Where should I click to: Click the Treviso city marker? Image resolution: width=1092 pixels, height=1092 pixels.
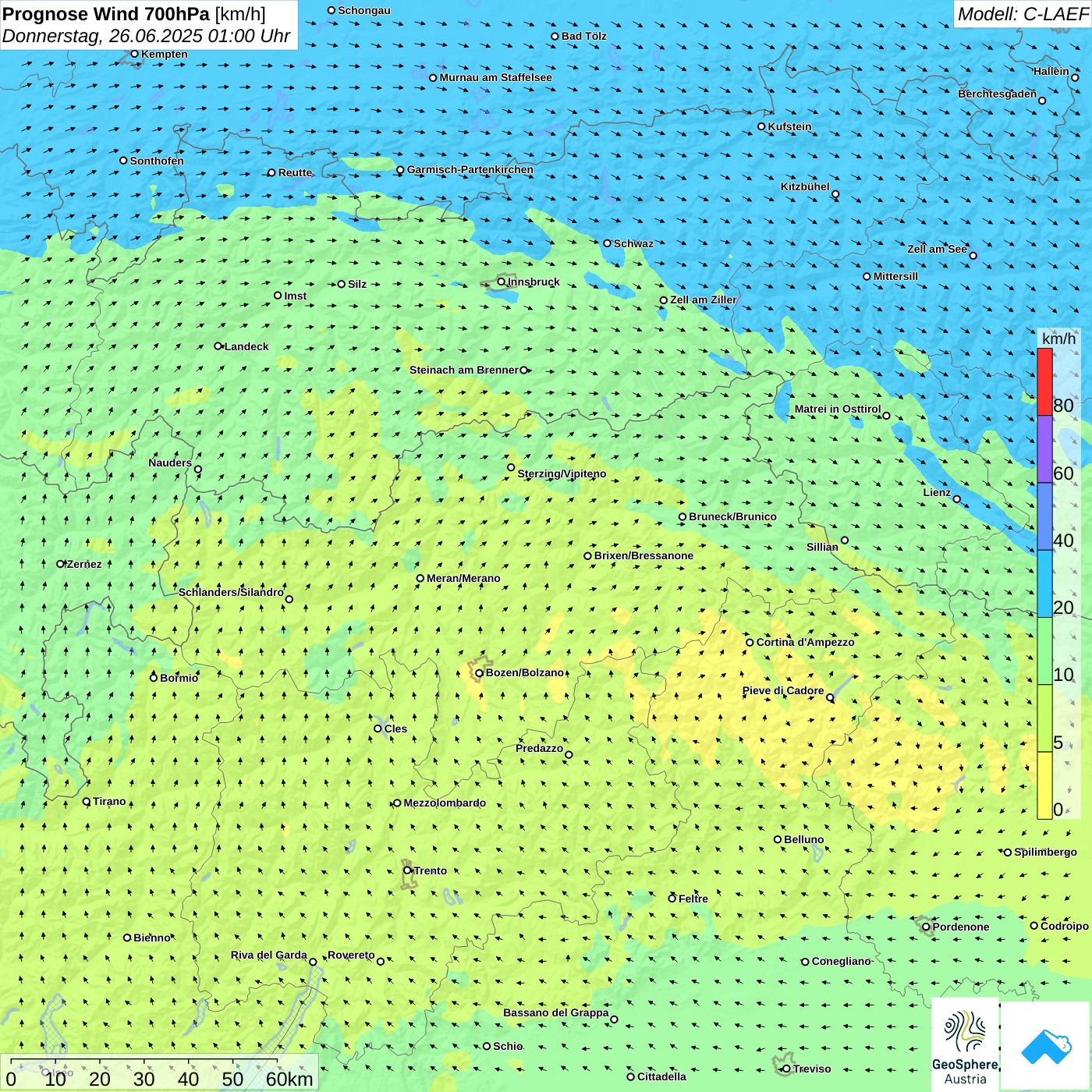[x=786, y=1069]
